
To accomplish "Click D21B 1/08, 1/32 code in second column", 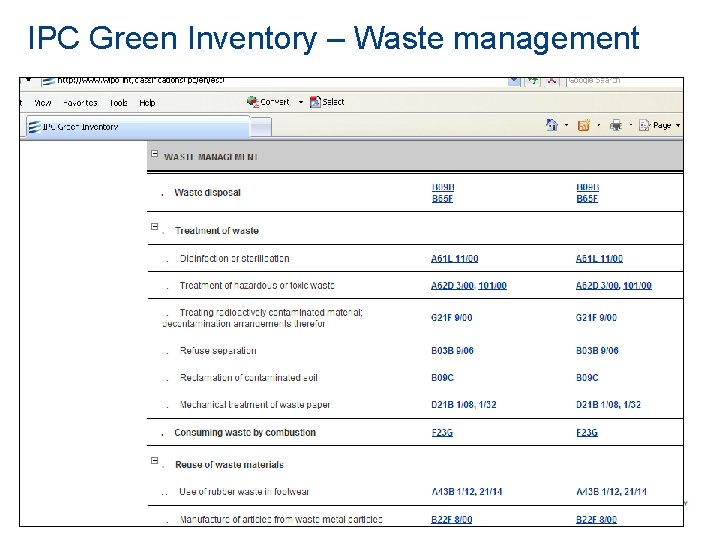I will click(x=608, y=405).
